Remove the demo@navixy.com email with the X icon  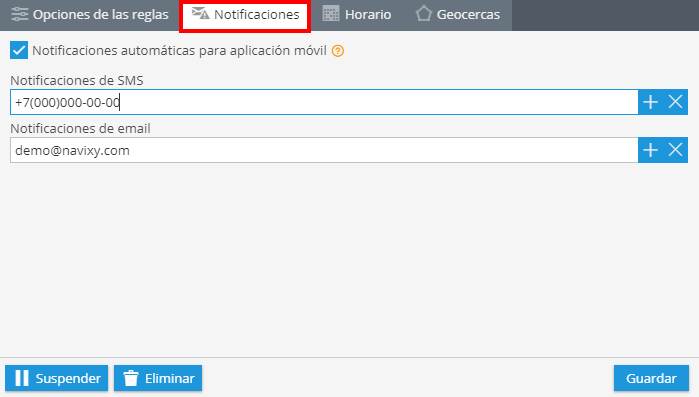point(675,150)
